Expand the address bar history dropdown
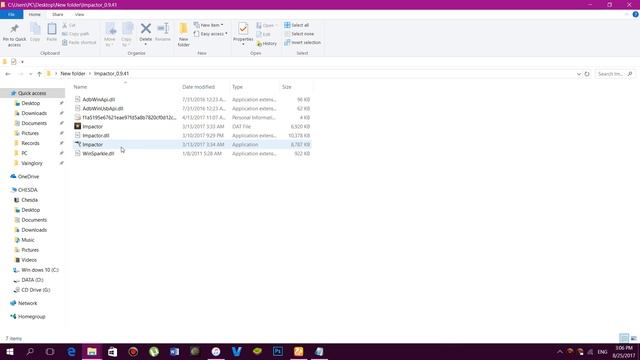This screenshot has height=360, width=640. click(579, 74)
